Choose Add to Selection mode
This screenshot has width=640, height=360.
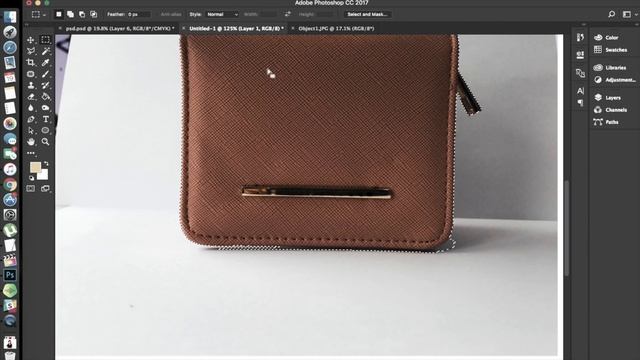[x=70, y=14]
